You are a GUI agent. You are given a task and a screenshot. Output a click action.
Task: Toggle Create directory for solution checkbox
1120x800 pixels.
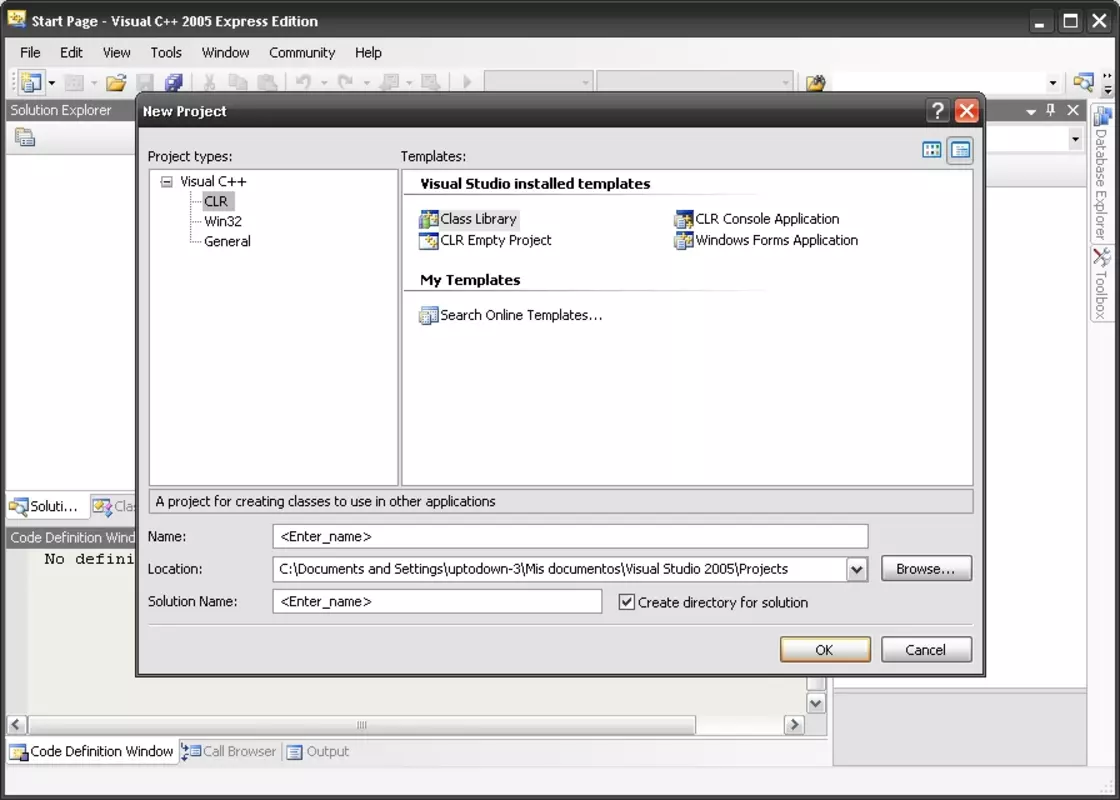[x=626, y=602]
